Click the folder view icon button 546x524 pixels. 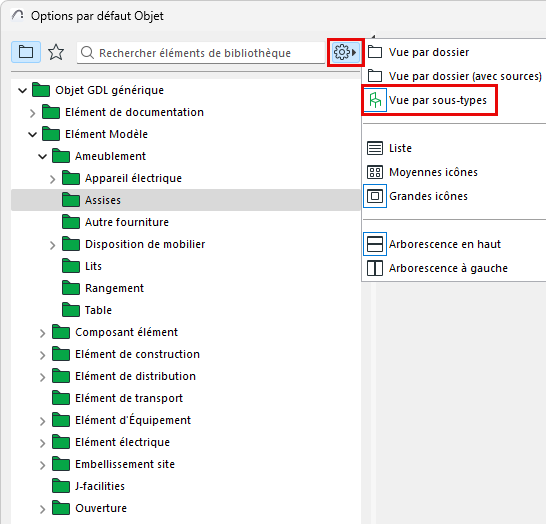(26, 52)
